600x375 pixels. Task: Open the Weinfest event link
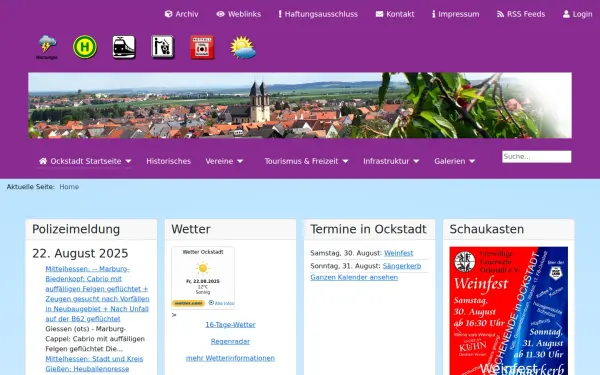[x=399, y=253]
